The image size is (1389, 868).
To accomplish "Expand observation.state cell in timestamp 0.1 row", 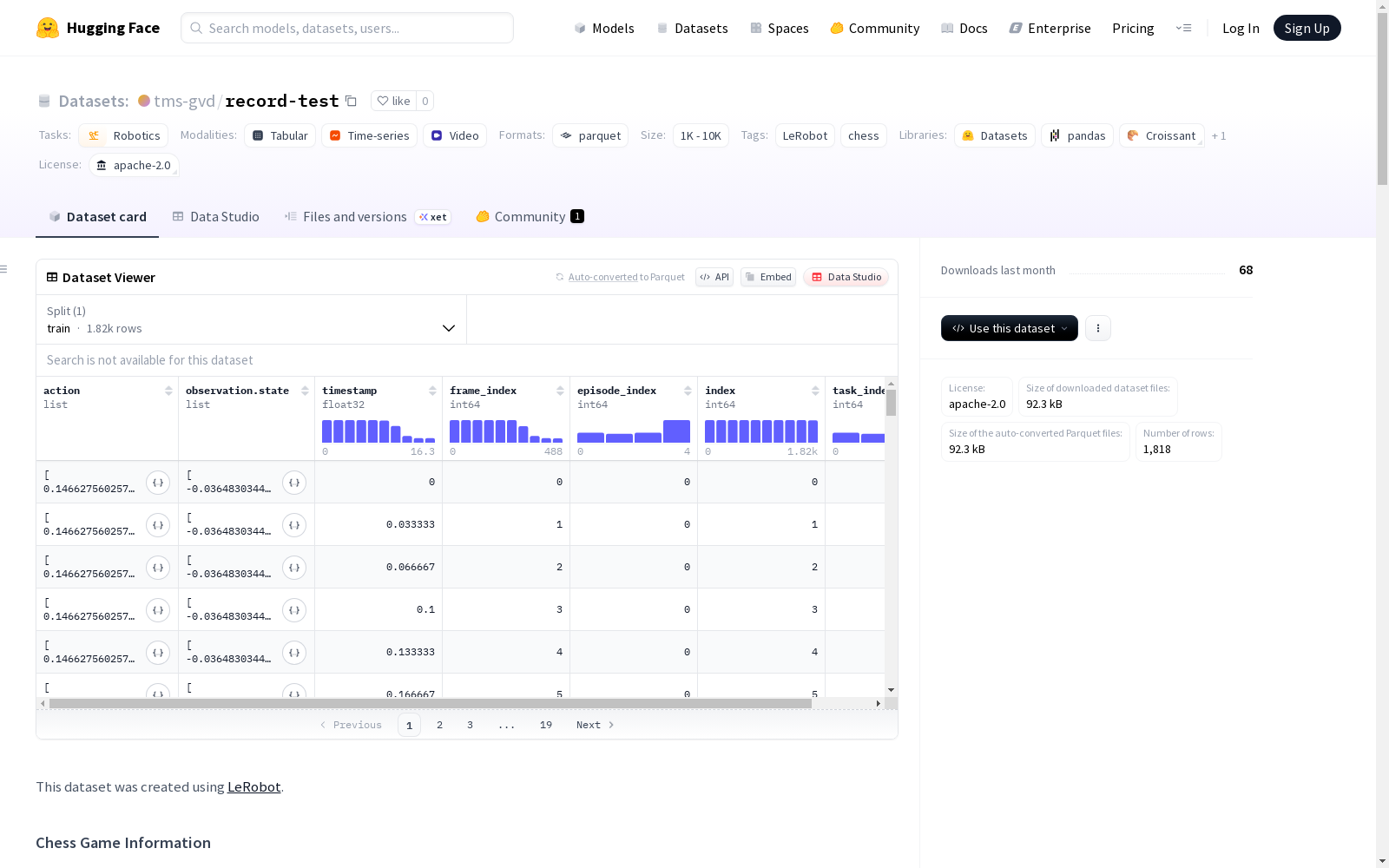I will 294,610.
